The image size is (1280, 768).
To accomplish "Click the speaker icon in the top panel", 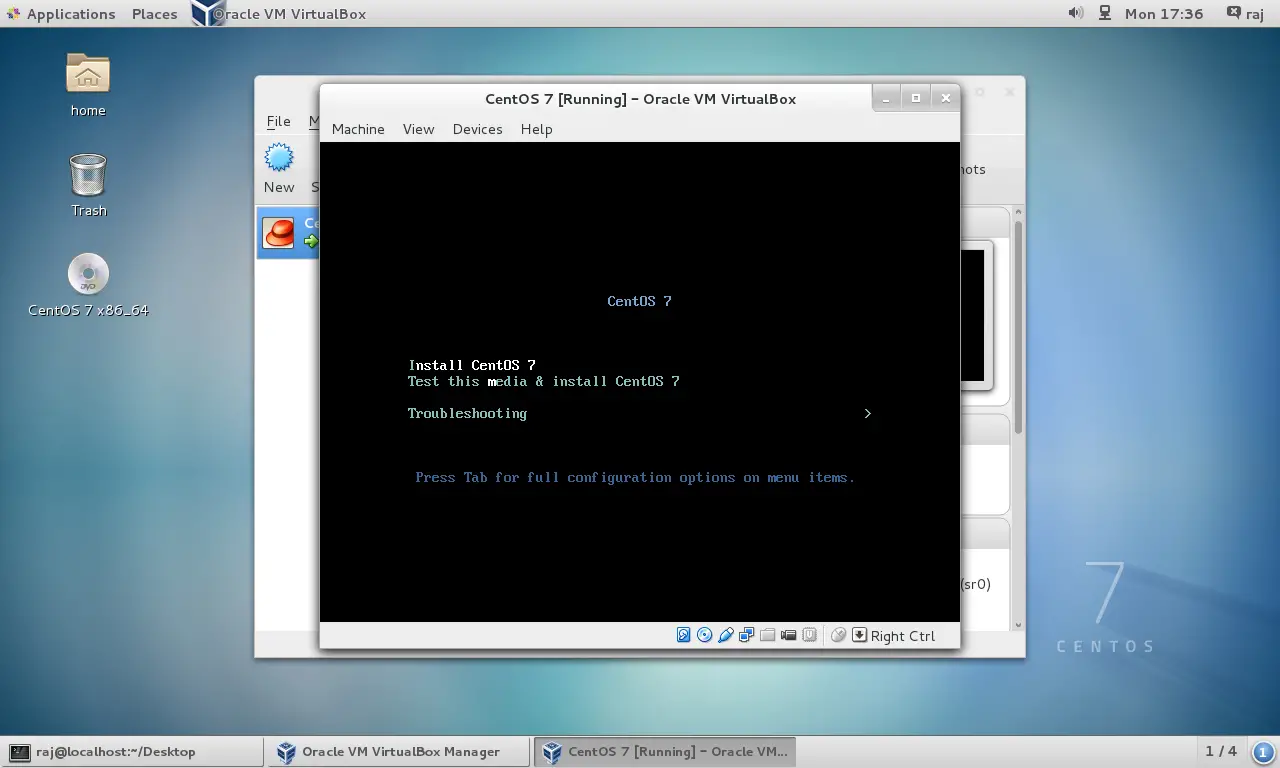I will pyautogui.click(x=1074, y=13).
